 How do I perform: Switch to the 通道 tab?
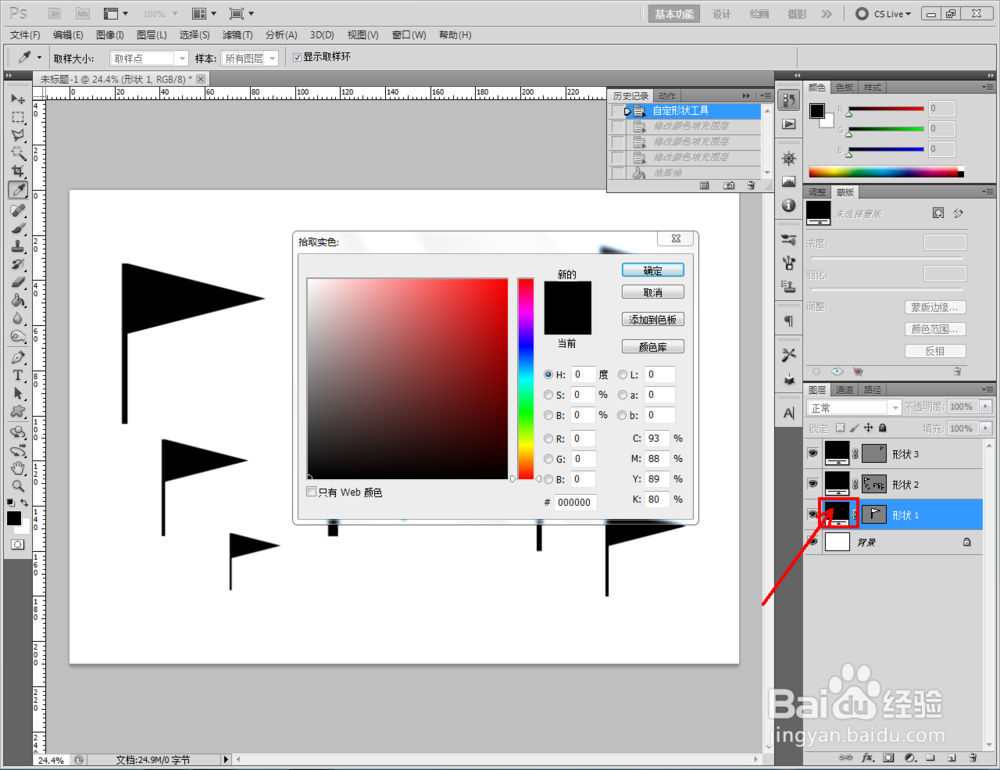[x=844, y=389]
